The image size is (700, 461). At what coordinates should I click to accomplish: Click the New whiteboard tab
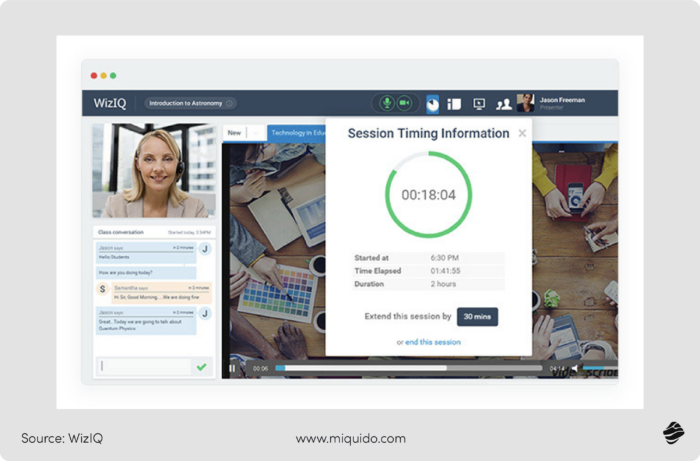click(234, 133)
